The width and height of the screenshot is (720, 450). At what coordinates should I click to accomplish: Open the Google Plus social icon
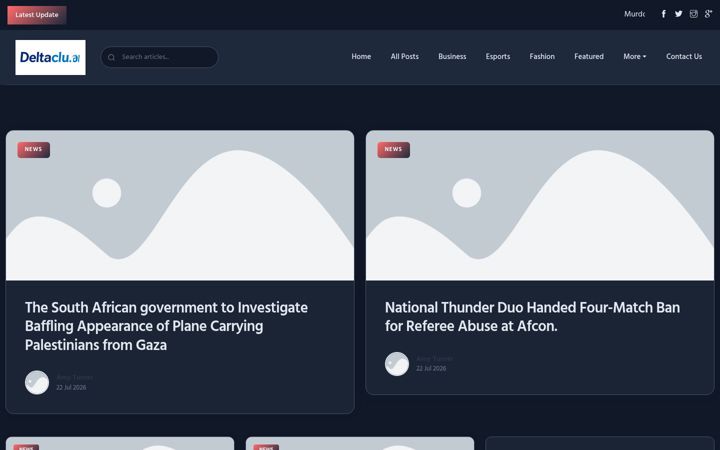click(x=709, y=14)
